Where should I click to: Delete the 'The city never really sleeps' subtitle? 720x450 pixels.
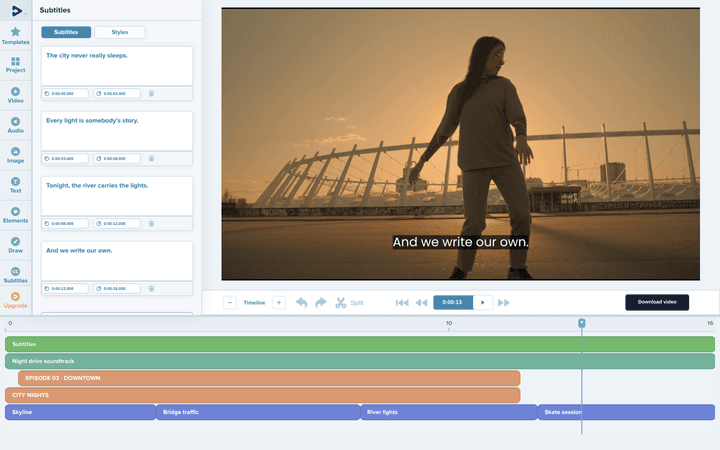click(x=152, y=94)
